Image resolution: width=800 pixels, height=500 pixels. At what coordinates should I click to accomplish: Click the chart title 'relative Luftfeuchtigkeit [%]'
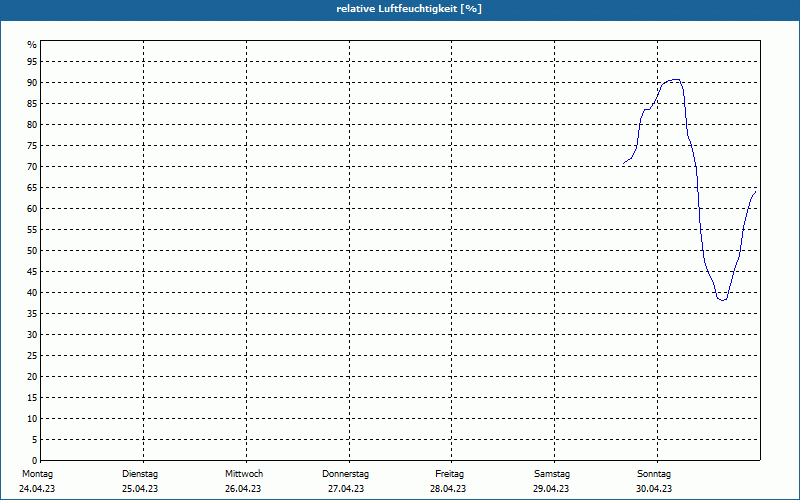(x=409, y=9)
